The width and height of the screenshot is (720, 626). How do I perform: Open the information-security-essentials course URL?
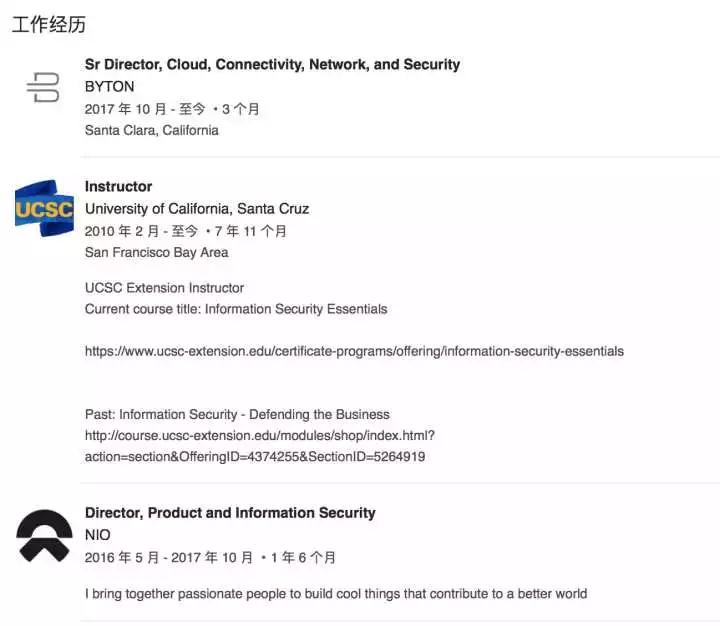(354, 351)
